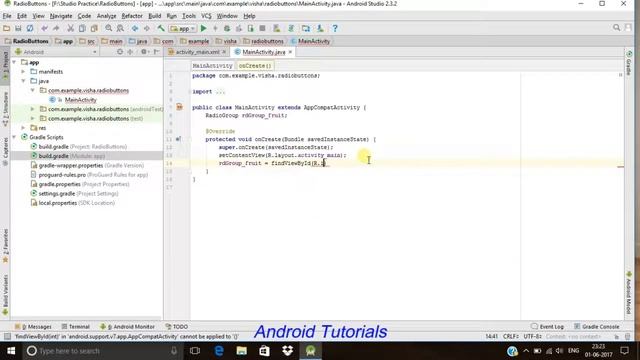The image size is (640, 360).
Task: Click the Search Everywhere magnifier icon
Action: click(x=616, y=28)
